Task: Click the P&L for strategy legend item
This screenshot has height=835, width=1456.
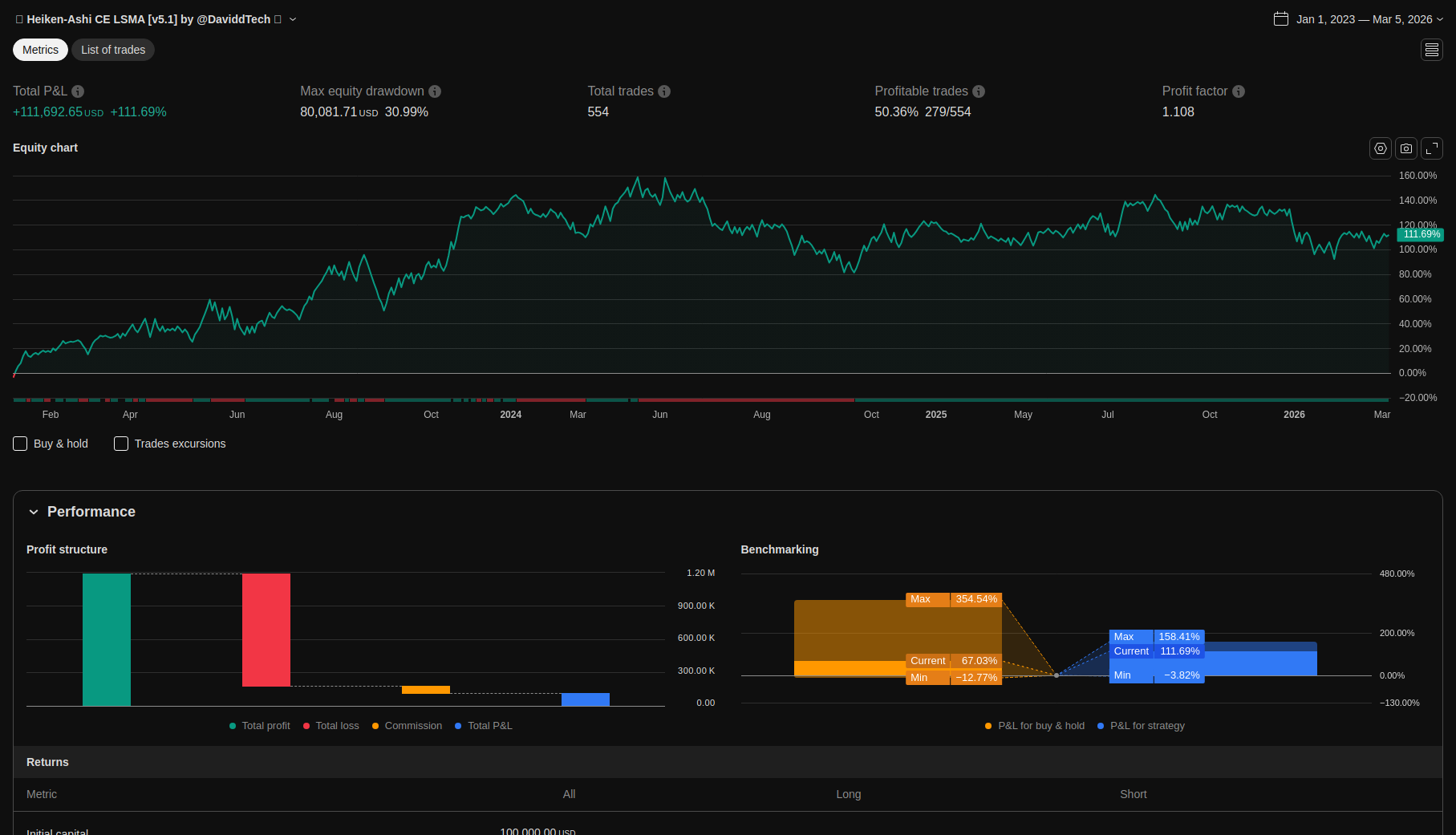Action: (1146, 726)
